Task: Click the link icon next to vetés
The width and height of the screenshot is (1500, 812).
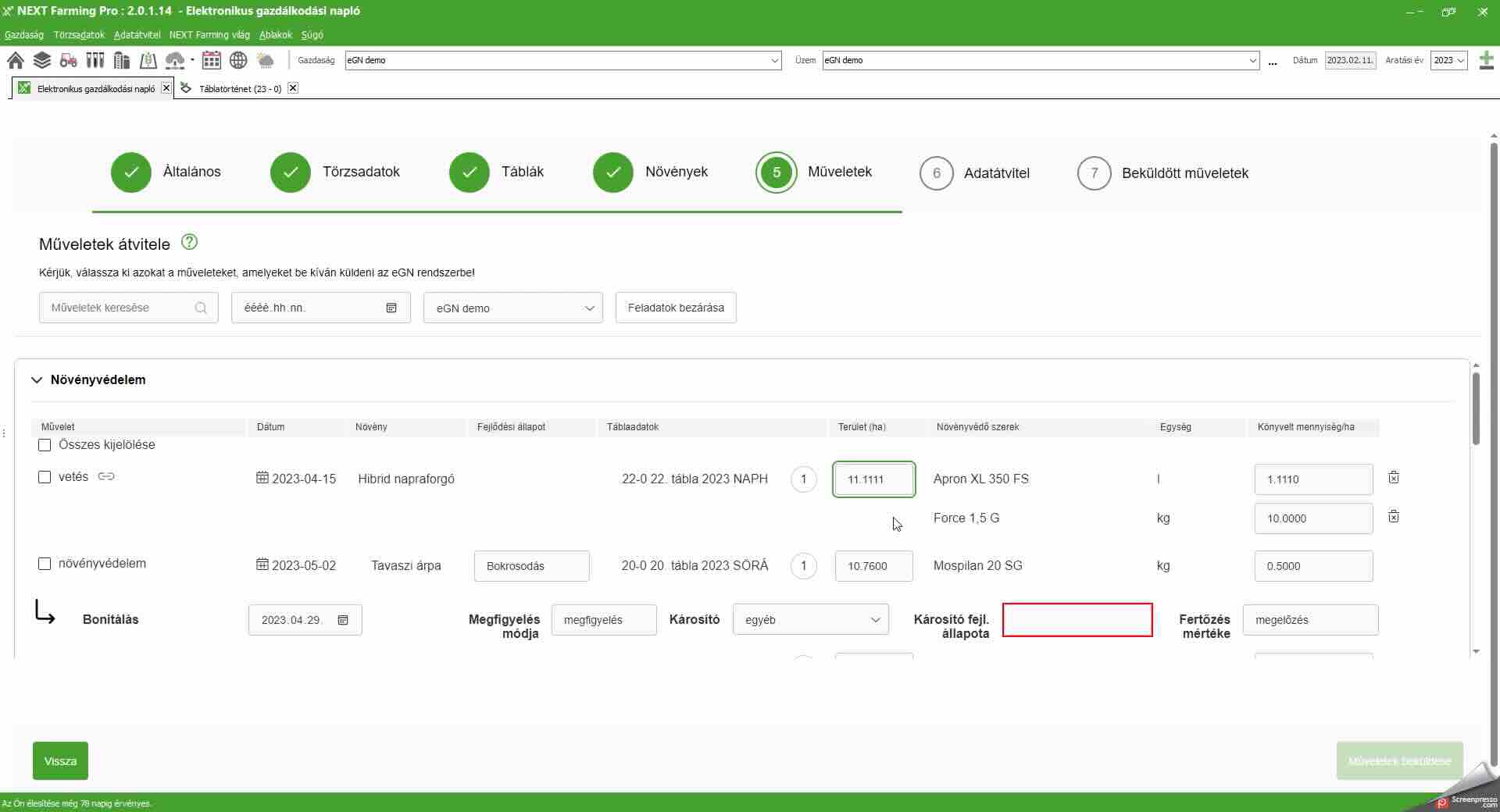Action: click(106, 476)
